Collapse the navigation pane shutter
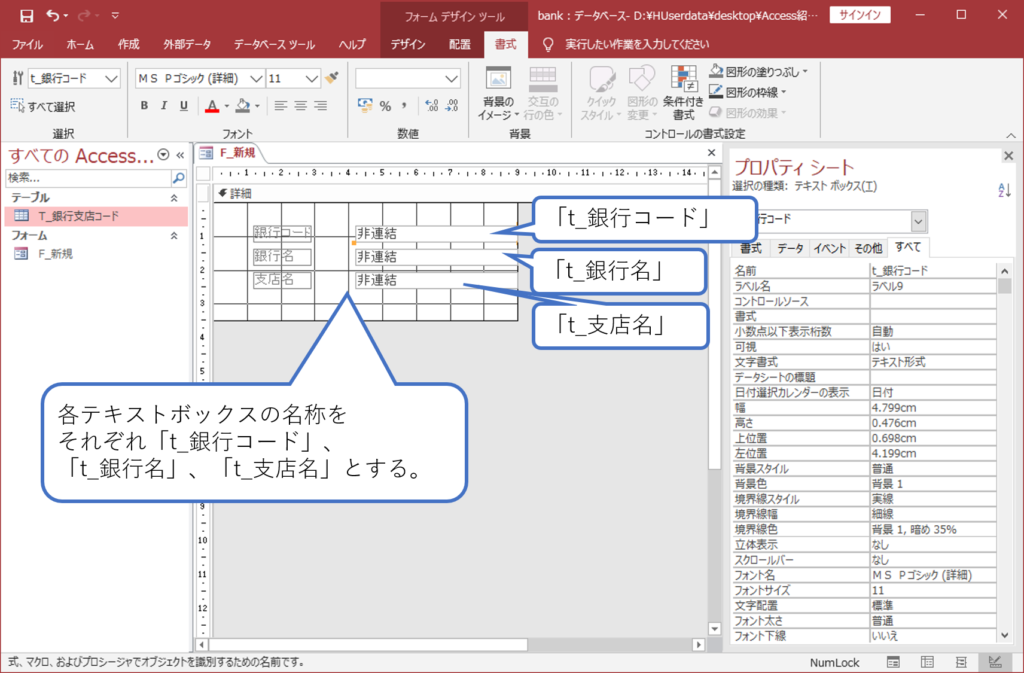Viewport: 1024px width, 673px height. click(180, 155)
